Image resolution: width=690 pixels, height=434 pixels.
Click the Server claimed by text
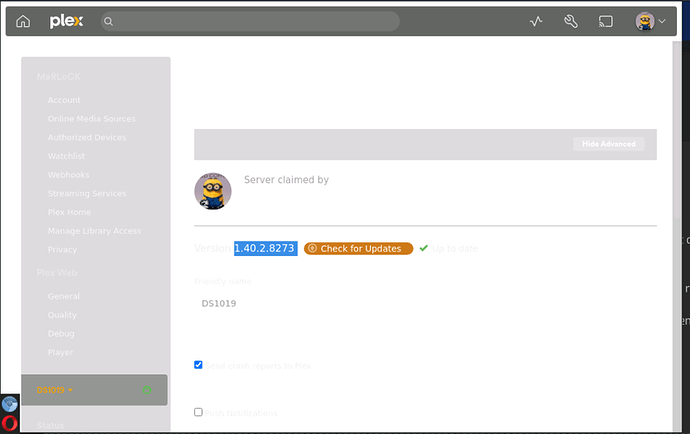[x=286, y=180]
